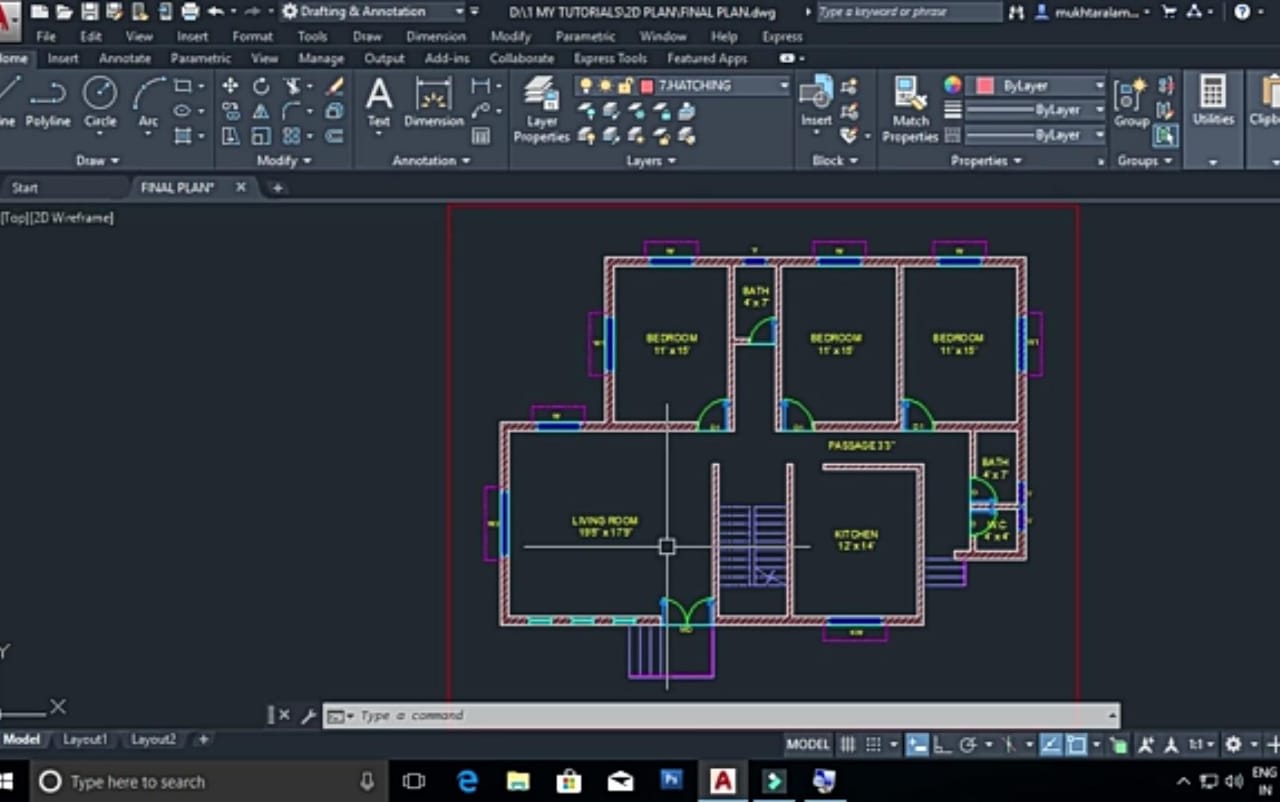Toggle grid display in the status bar
Image resolution: width=1280 pixels, height=802 pixels.
(x=847, y=744)
